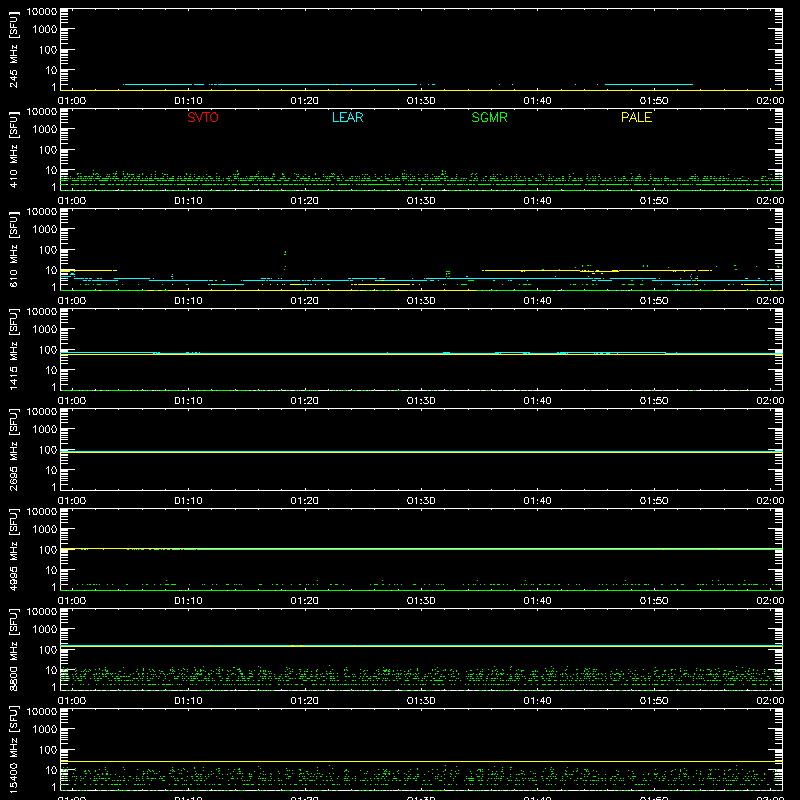Click the 100 y-axis value on 610 MHz plot
The image size is (800, 800).
[x=48, y=250]
